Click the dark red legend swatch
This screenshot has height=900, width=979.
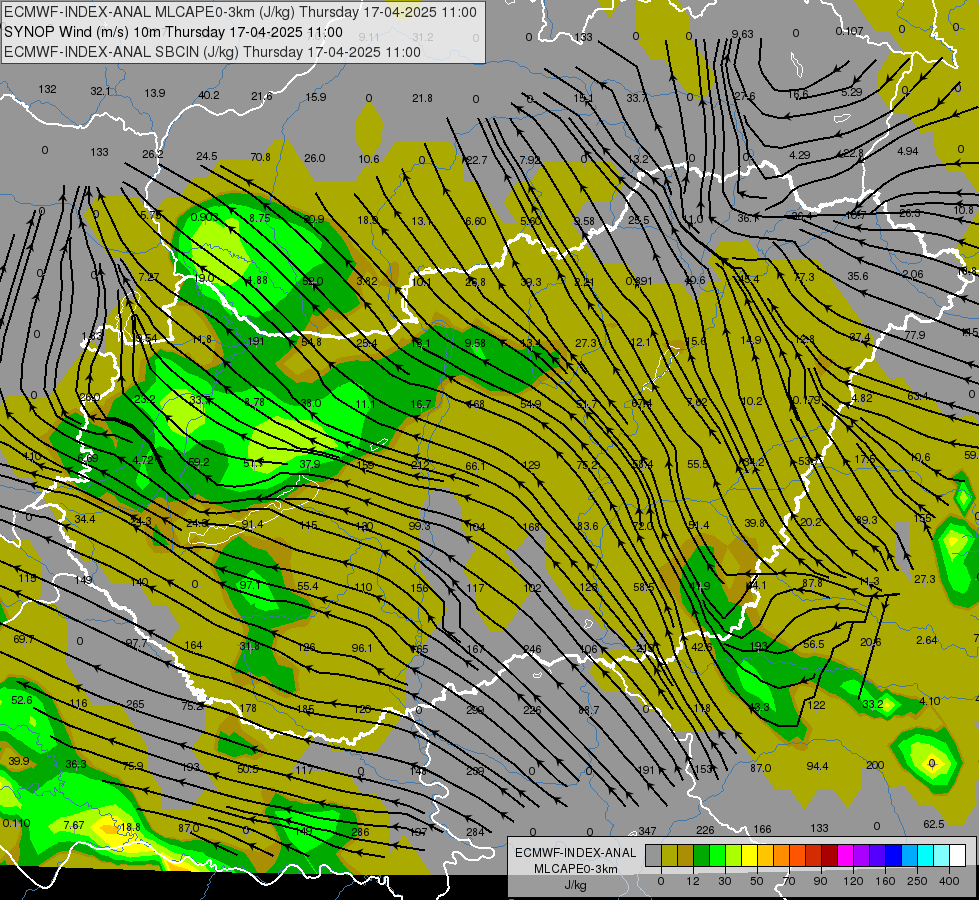(x=829, y=855)
